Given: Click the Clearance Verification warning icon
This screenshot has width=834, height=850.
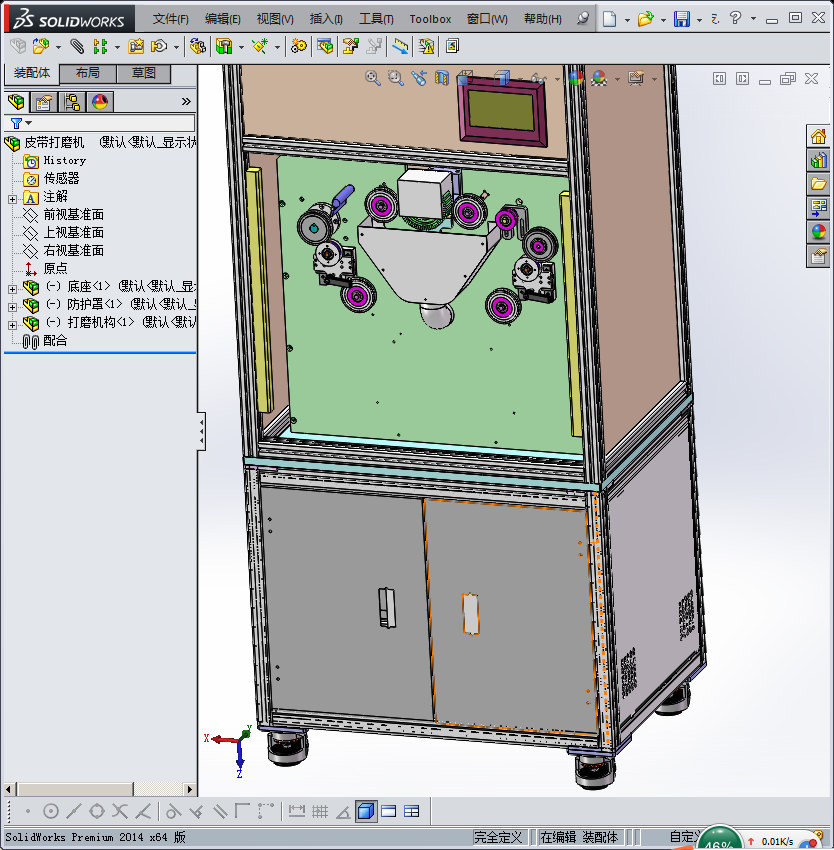Looking at the screenshot, I should click(x=426, y=47).
